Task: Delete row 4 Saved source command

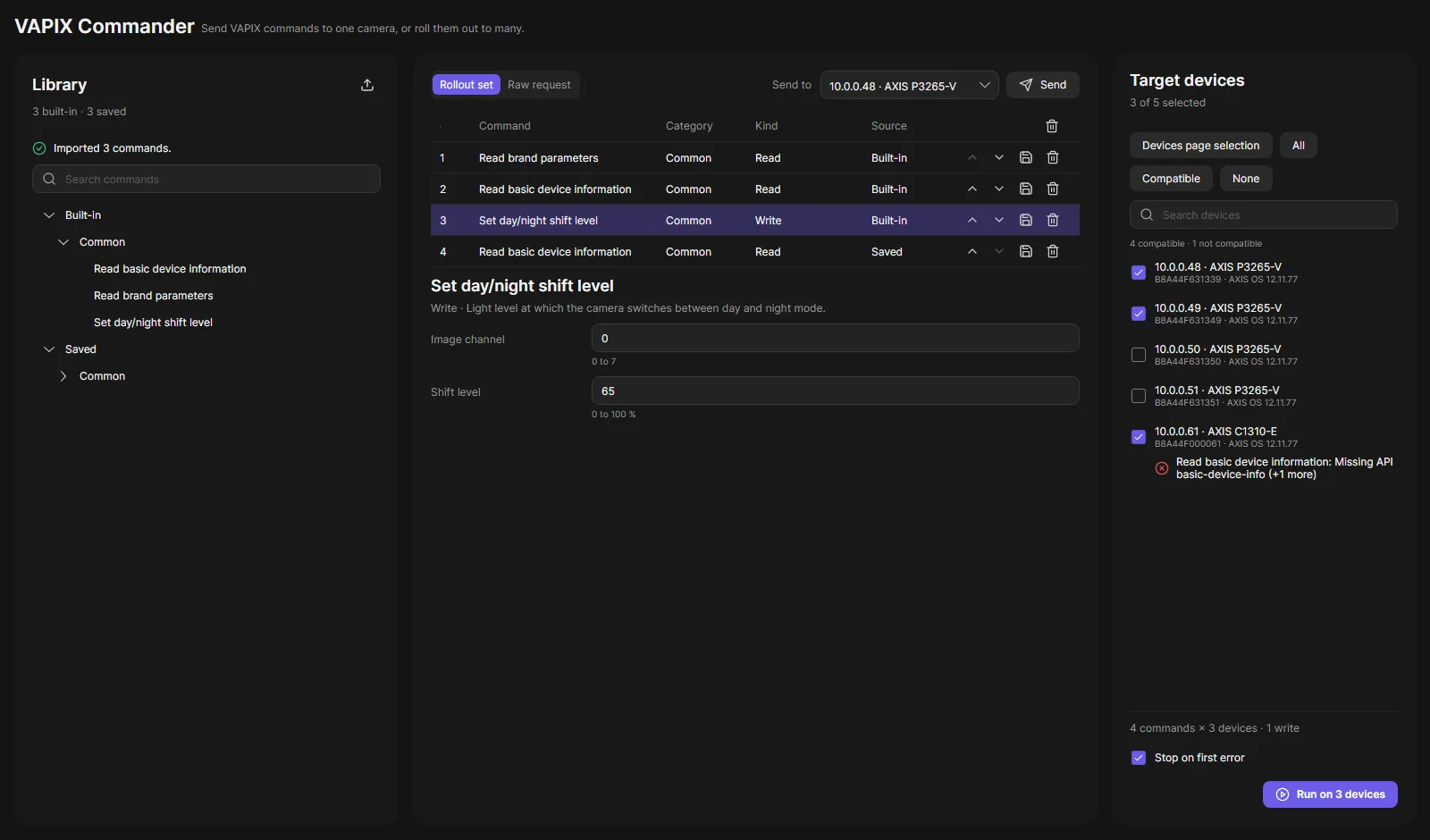Action: click(x=1053, y=251)
